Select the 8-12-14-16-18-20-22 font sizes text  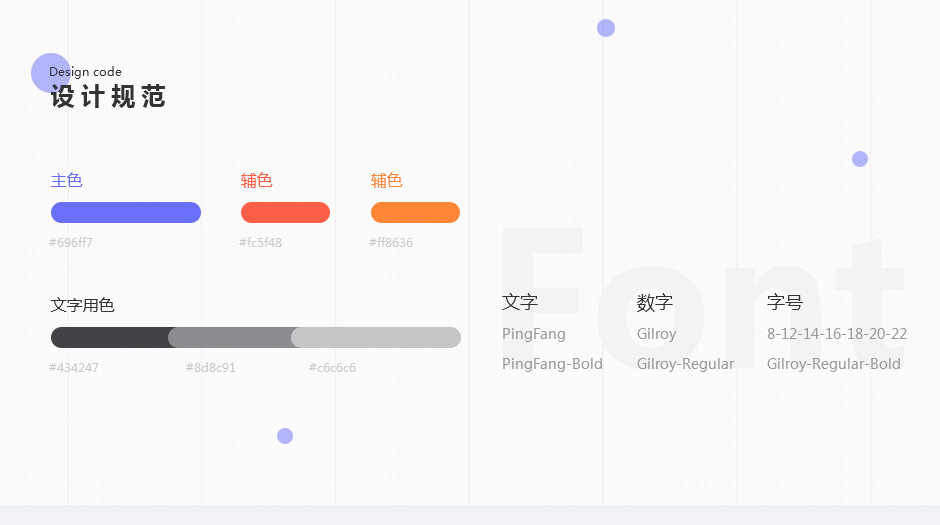(x=837, y=334)
